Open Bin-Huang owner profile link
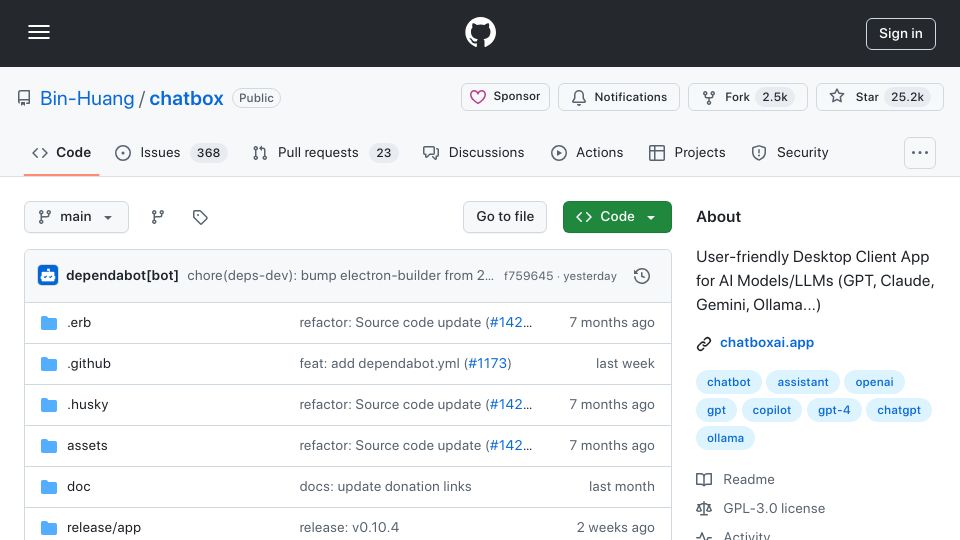 pos(87,98)
